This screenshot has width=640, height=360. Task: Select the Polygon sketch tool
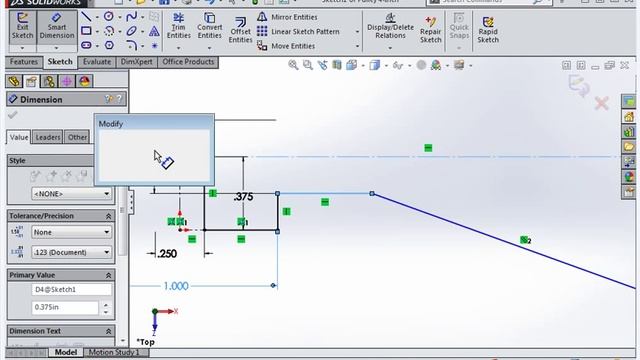point(109,45)
